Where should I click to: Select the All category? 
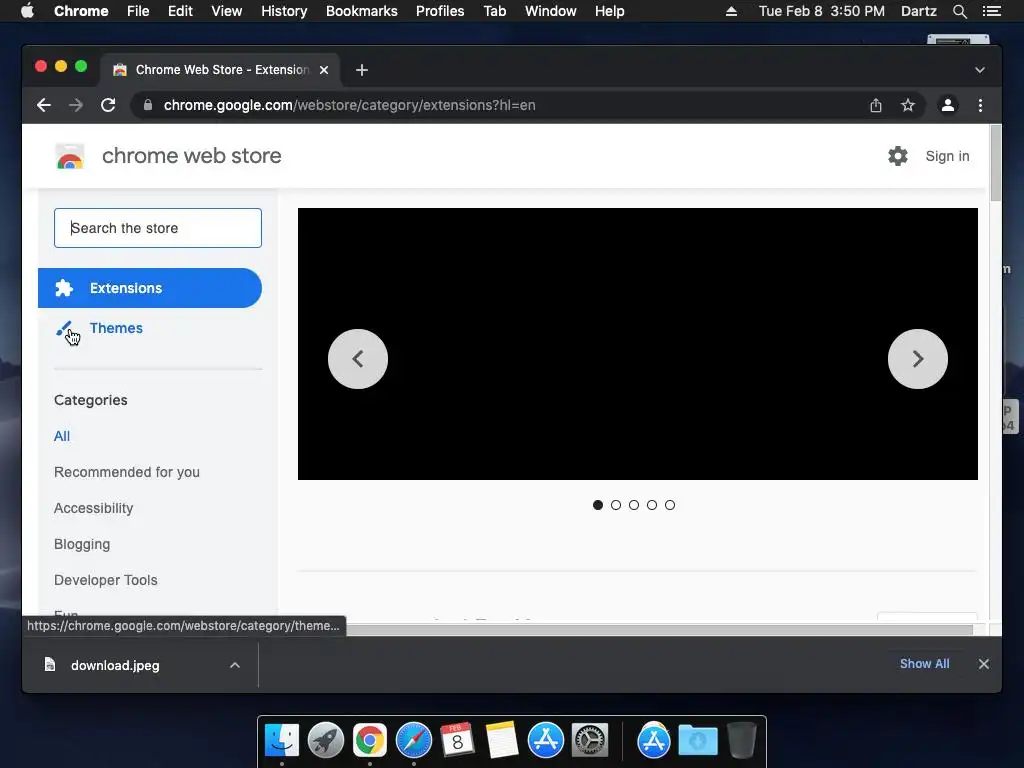(x=62, y=436)
